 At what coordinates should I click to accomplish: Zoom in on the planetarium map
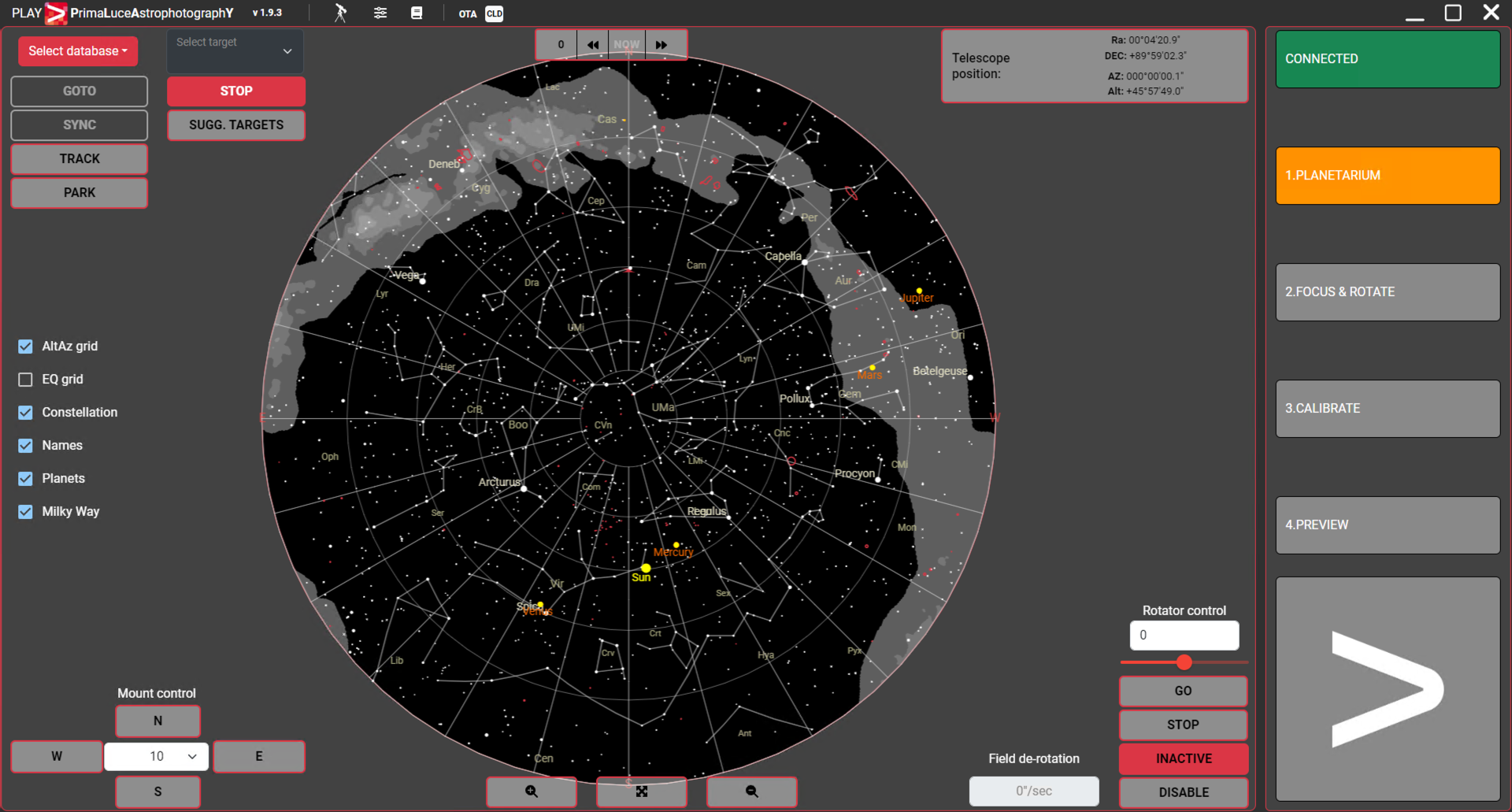point(532,792)
